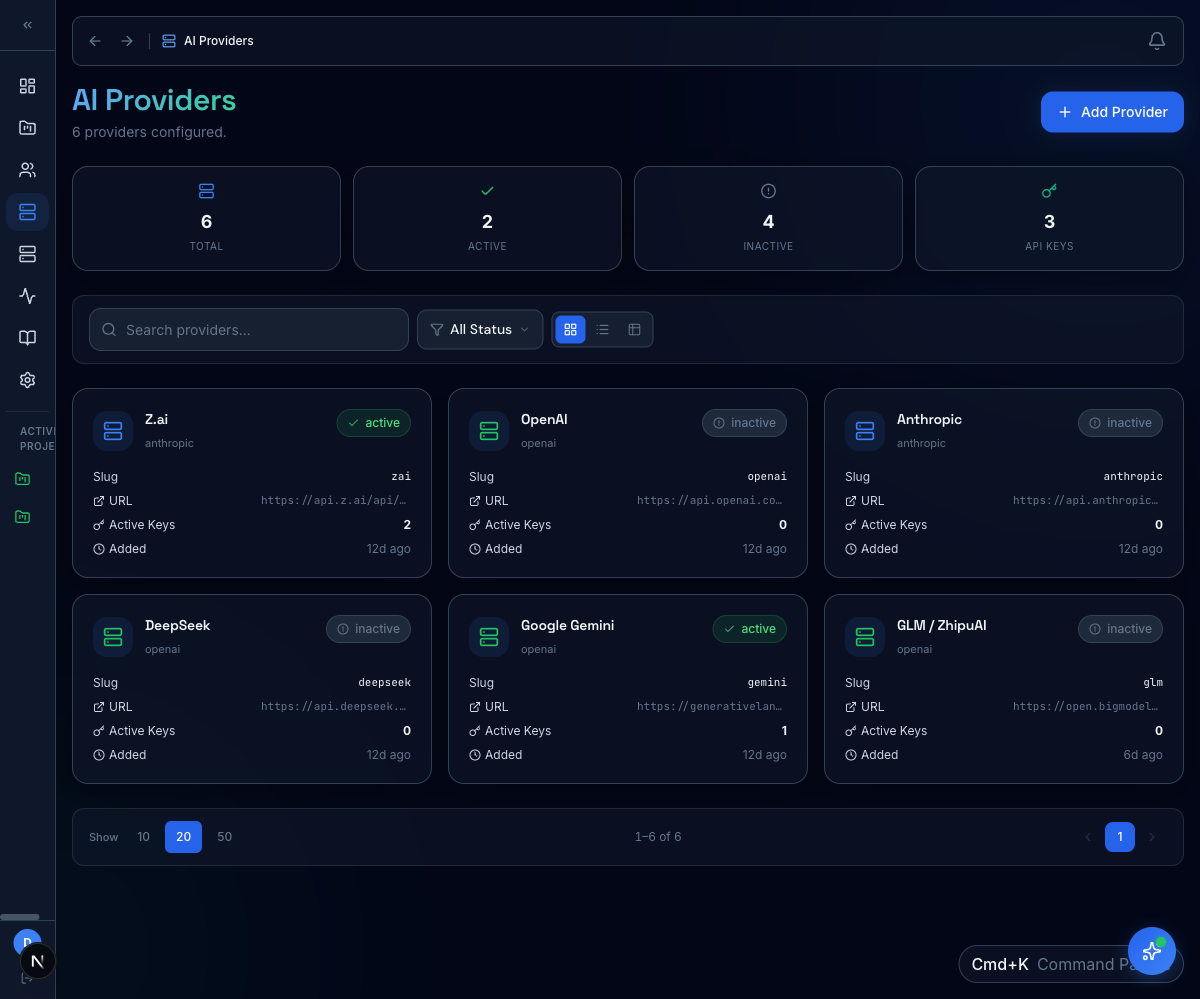Viewport: 1200px width, 999px height.
Task: Open the DeepSeek provider title
Action: click(x=177, y=625)
